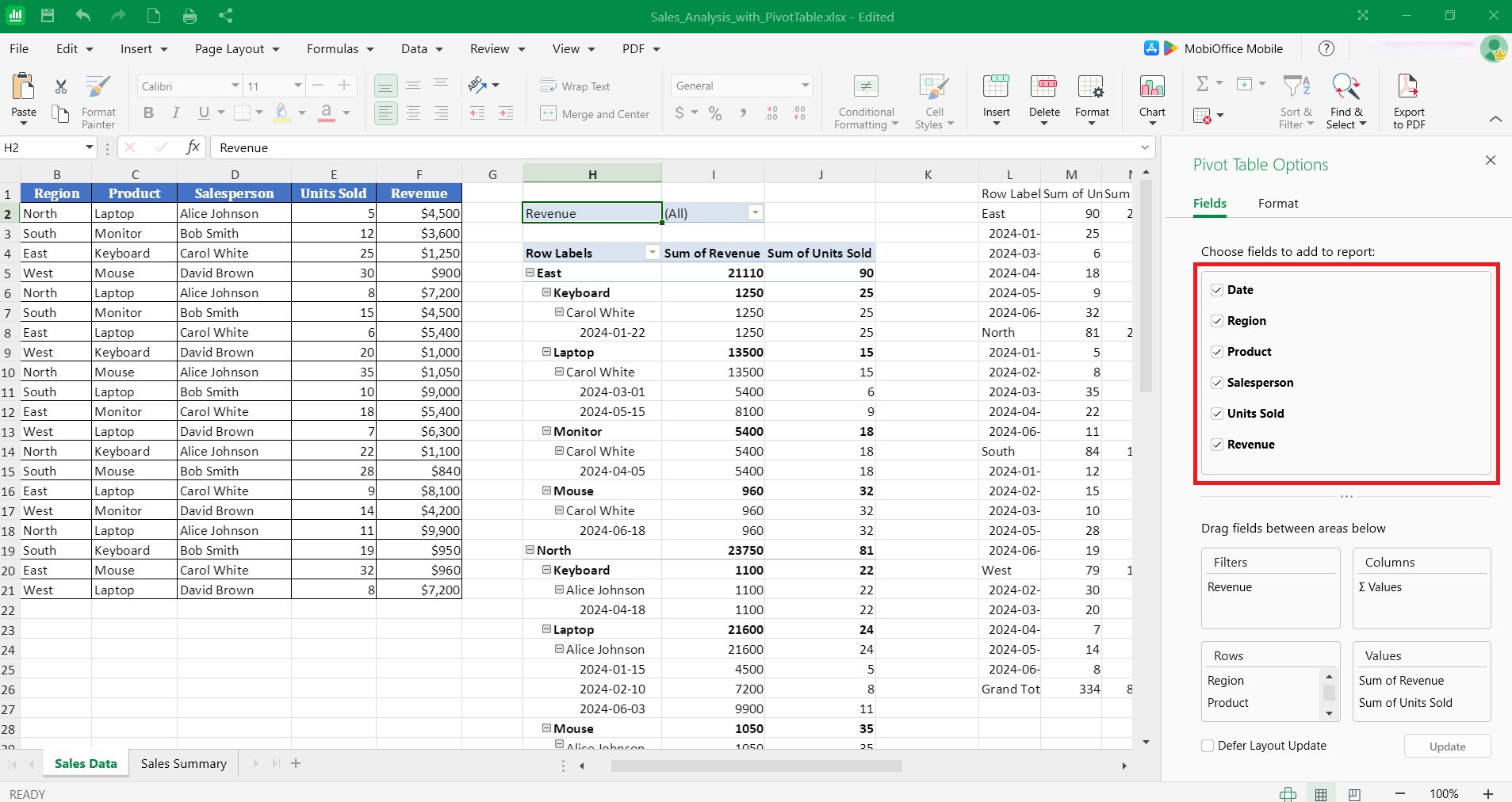This screenshot has height=802, width=1512.
Task: Click the Update button
Action: click(1447, 747)
